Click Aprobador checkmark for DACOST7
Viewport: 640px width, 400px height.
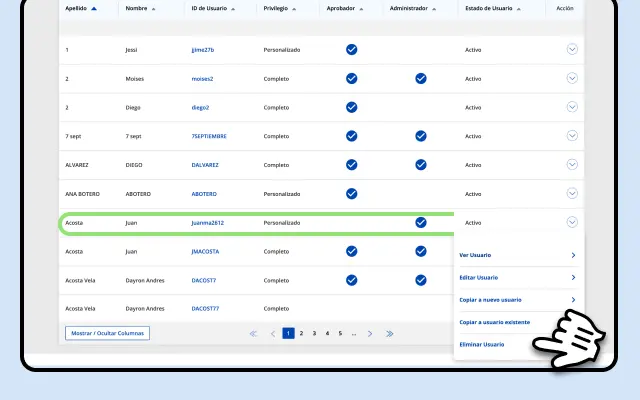pyautogui.click(x=351, y=280)
